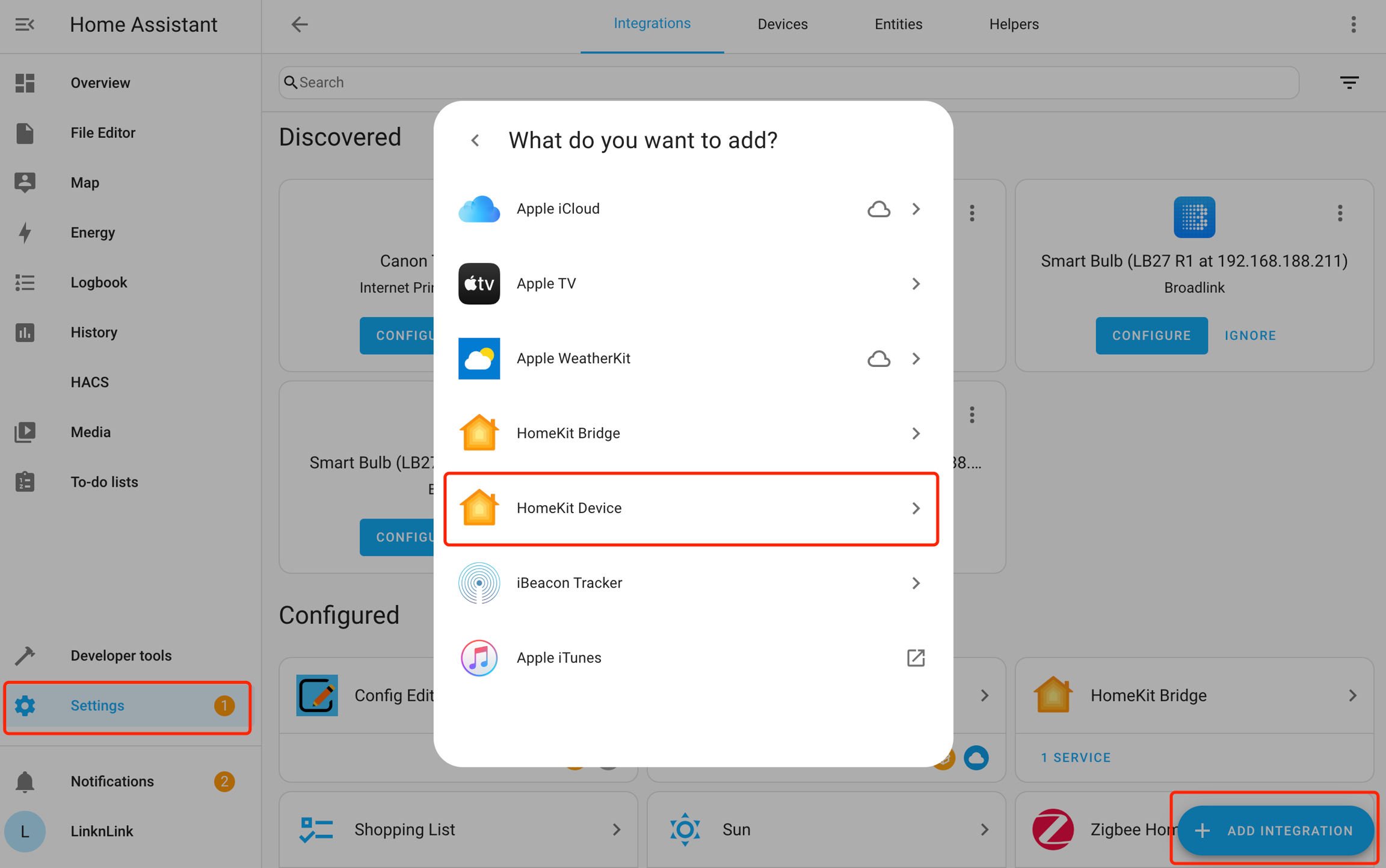
Task: Click the Smart Bulb Broadlink device icon
Action: 1194,217
